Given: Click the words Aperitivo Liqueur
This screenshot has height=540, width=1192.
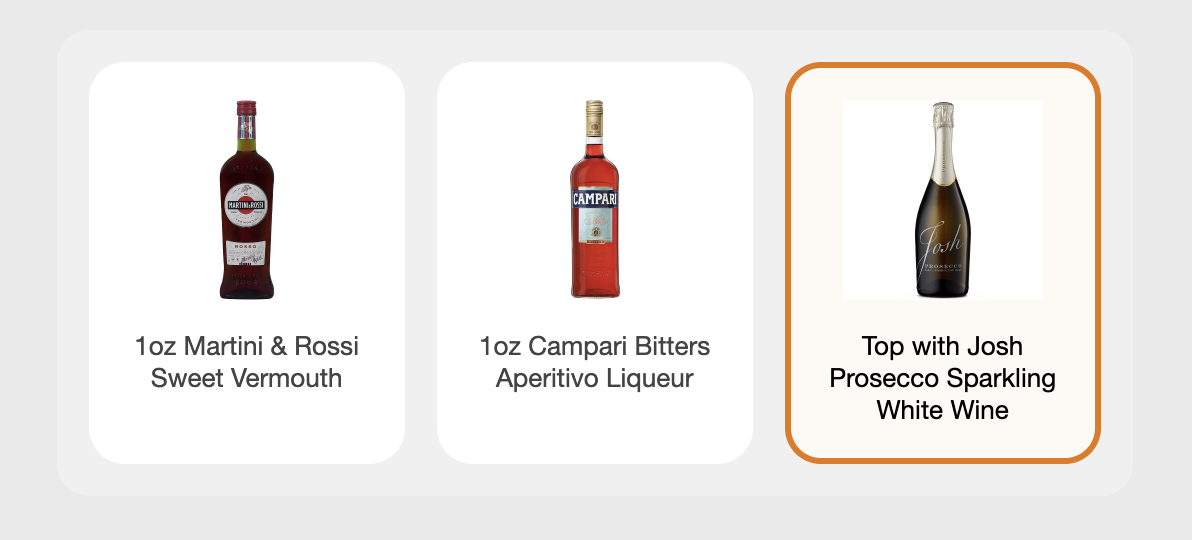Looking at the screenshot, I should (x=594, y=379).
